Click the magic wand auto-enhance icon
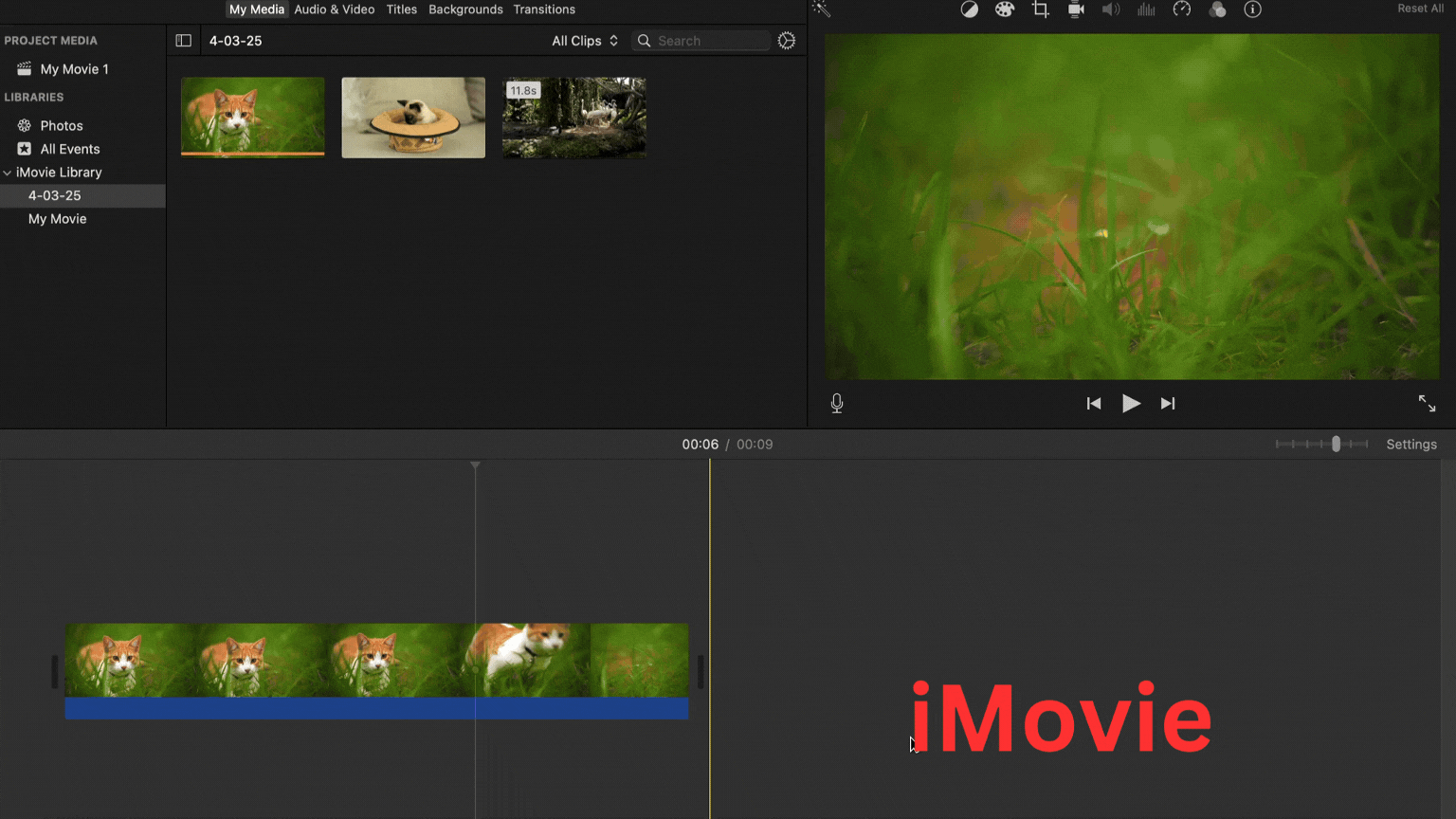 tap(822, 9)
